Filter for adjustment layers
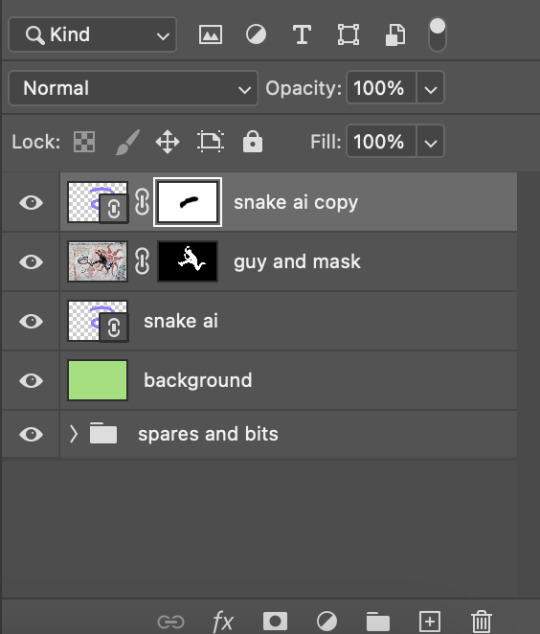This screenshot has height=634, width=540. click(x=256, y=35)
